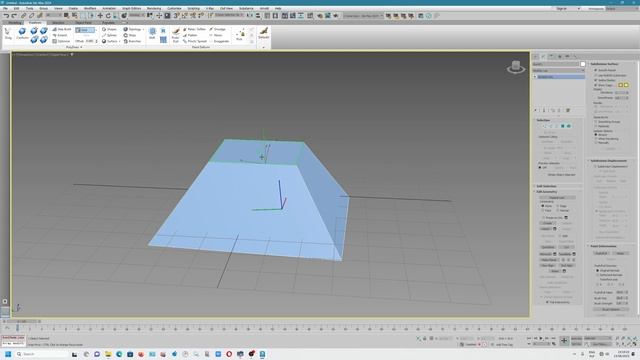
Task: Click the MSmooth button
Action: tap(545, 254)
